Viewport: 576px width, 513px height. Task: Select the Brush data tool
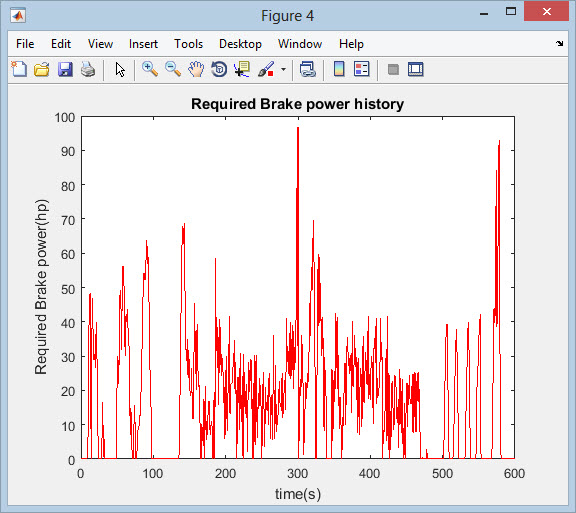266,69
